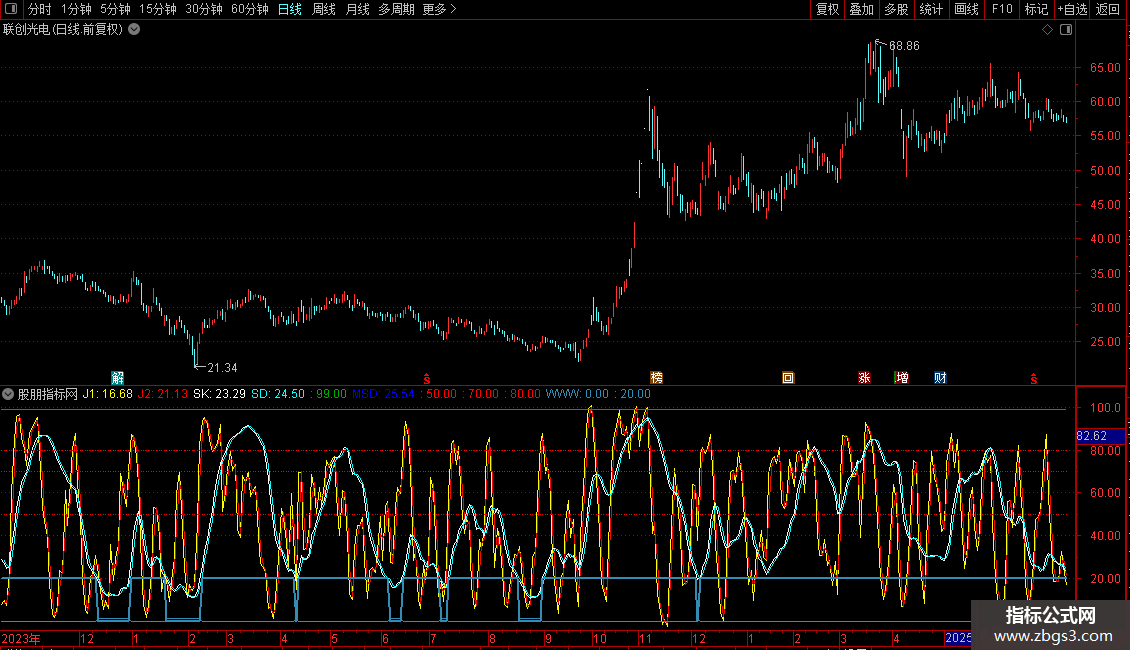Select the 日线 daily chart tab

point(290,9)
